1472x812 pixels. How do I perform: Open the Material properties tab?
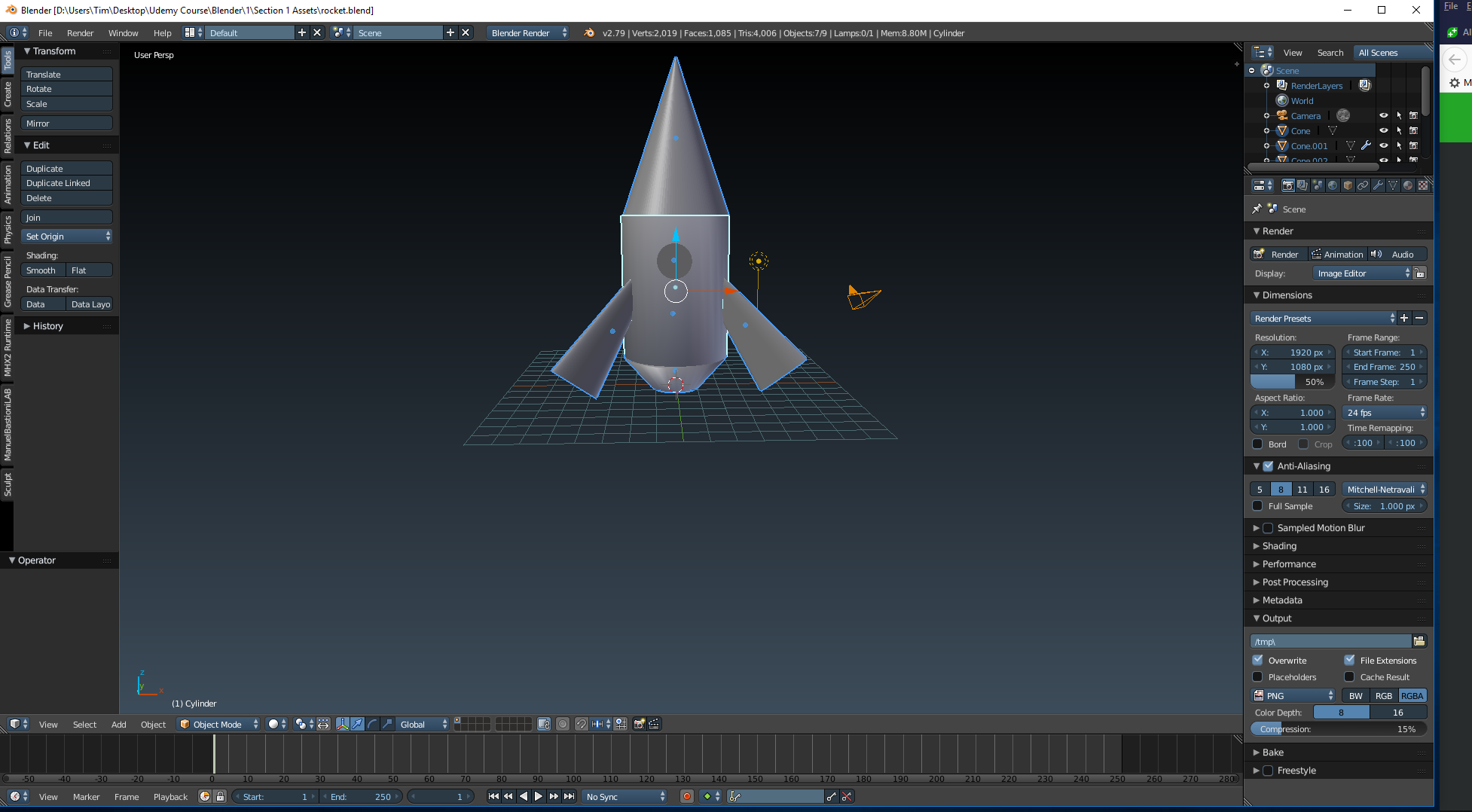1409,185
